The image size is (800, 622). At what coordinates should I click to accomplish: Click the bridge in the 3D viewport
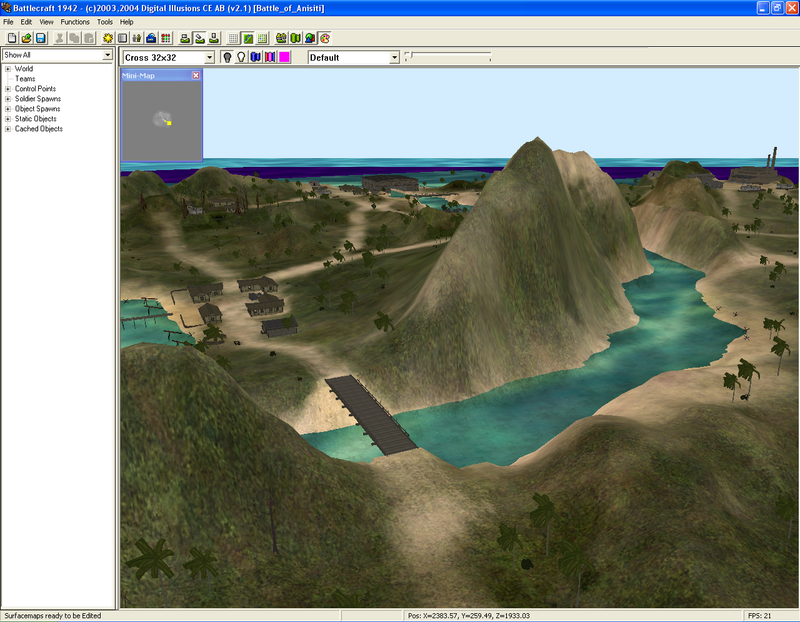(x=371, y=414)
